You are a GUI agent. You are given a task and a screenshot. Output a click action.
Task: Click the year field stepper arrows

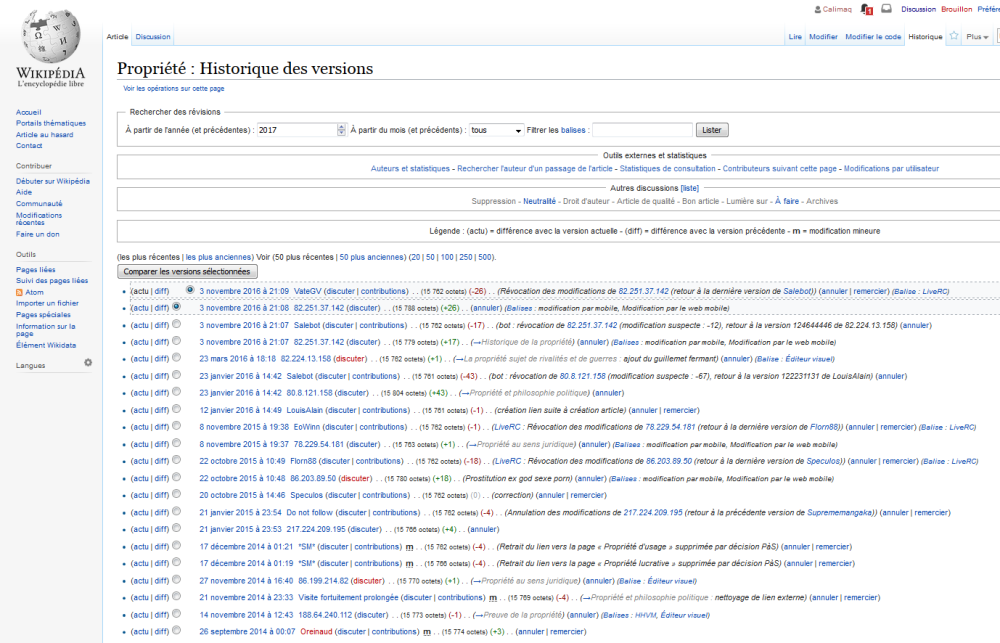pos(341,130)
